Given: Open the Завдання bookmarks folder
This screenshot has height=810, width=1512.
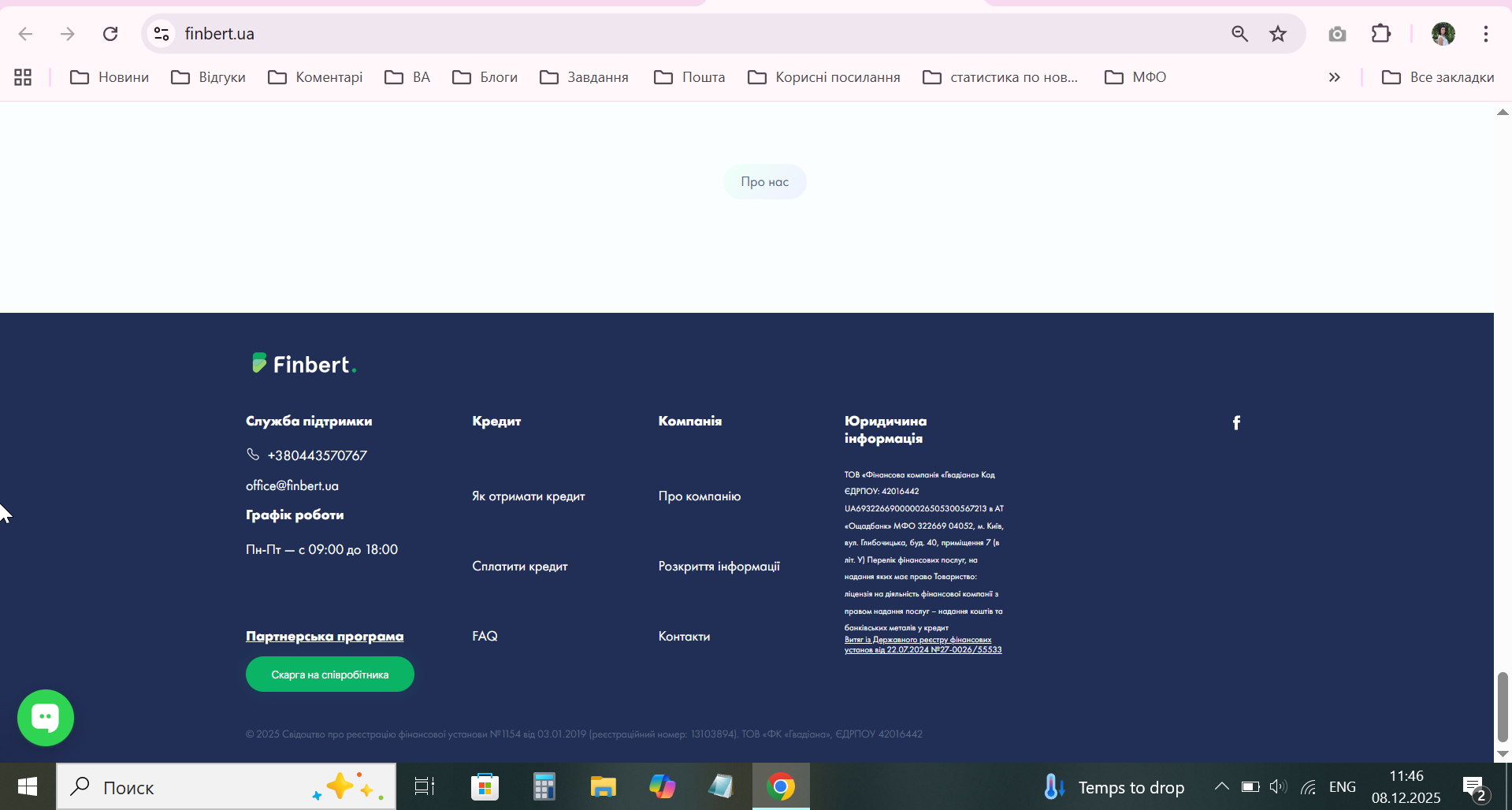Looking at the screenshot, I should click(584, 77).
